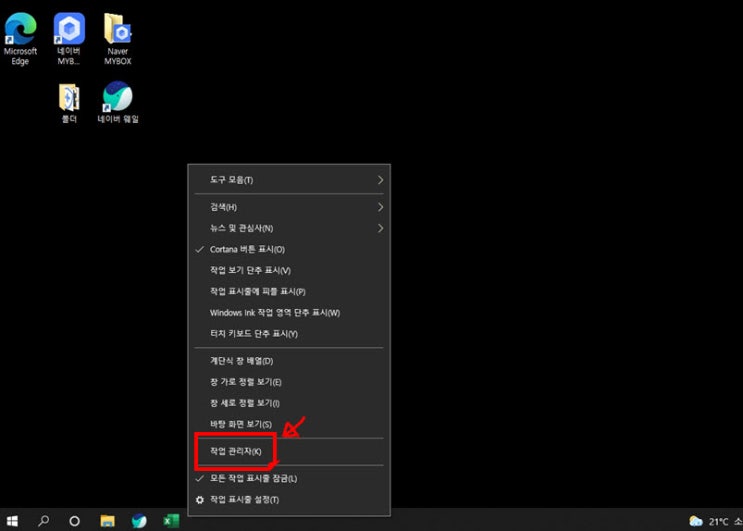This screenshot has width=743, height=531.
Task: Open the 네이버 웨일 desktop shortcut
Action: (118, 102)
